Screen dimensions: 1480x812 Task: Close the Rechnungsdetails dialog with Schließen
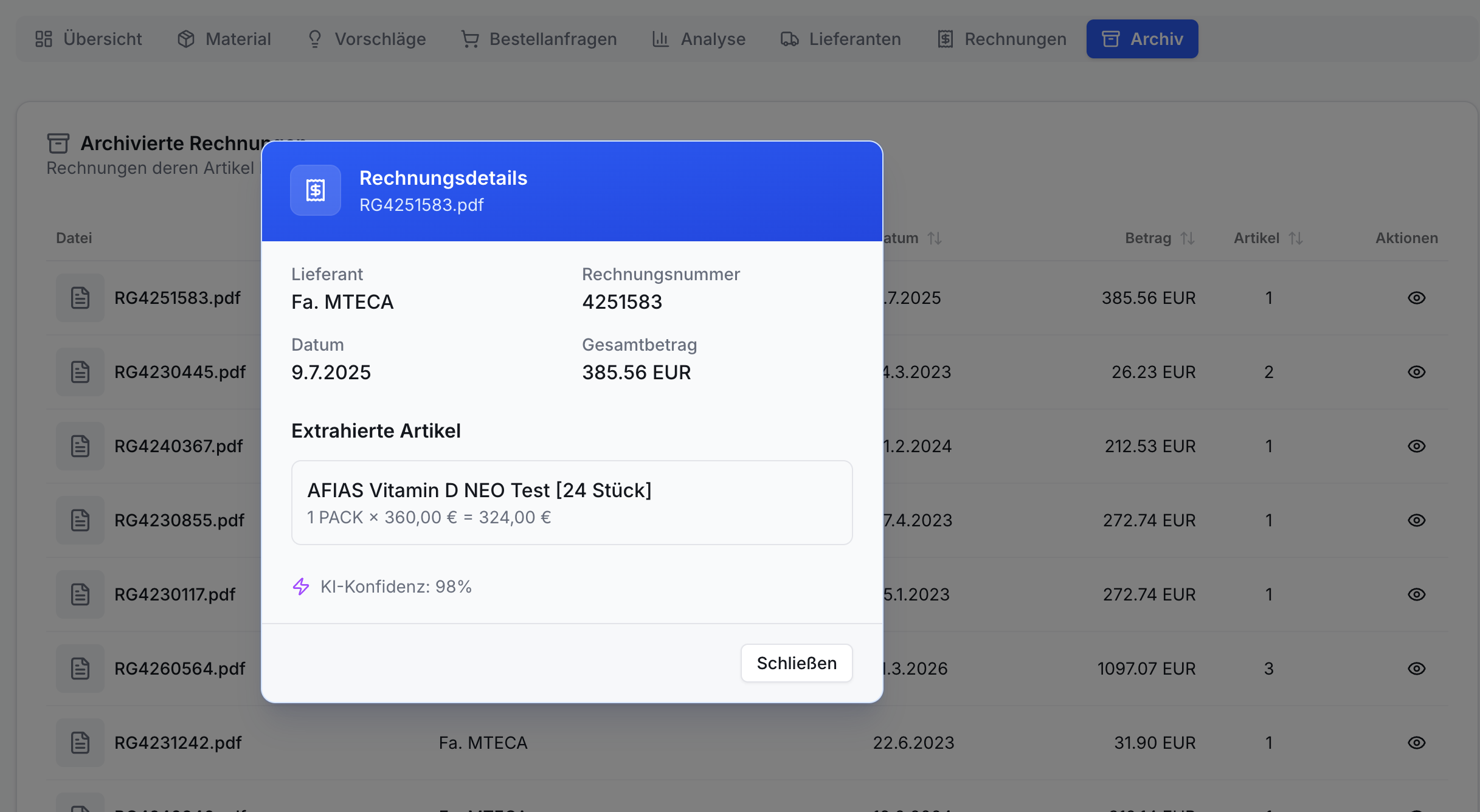click(797, 663)
